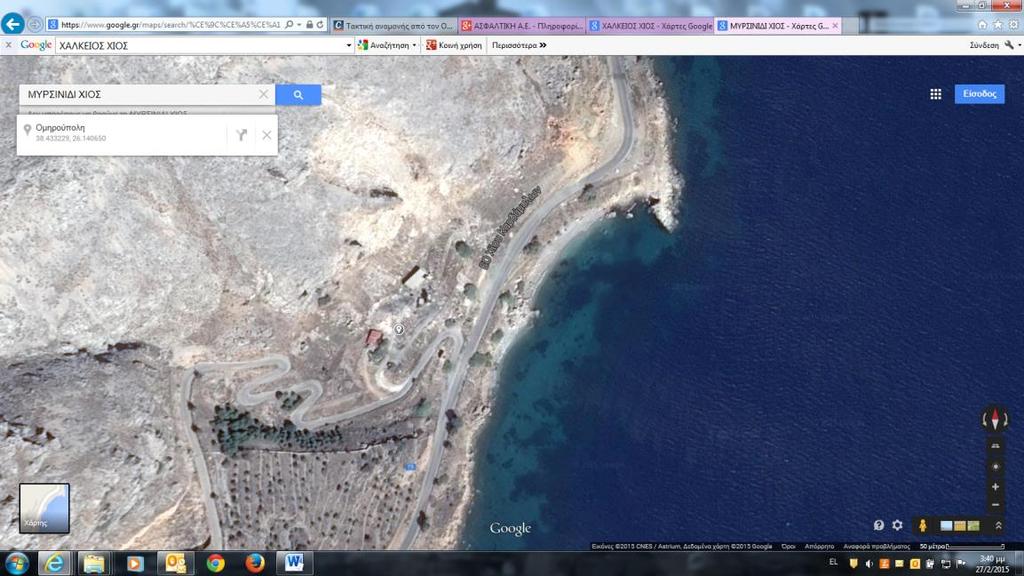Switch to the ΧΑΛΚΕΙΟΣ ΧΙΟΣ maps tab
1024x576 pixels.
point(649,25)
